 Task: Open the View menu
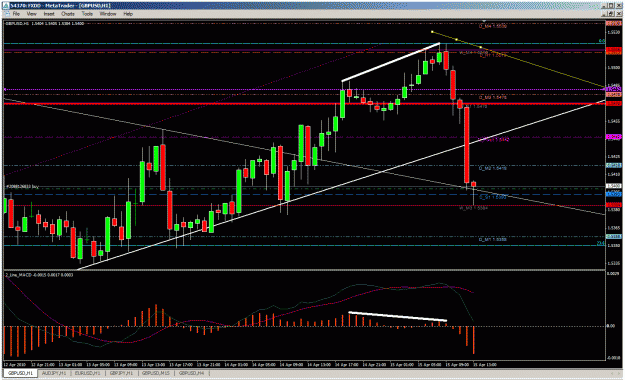pos(31,14)
